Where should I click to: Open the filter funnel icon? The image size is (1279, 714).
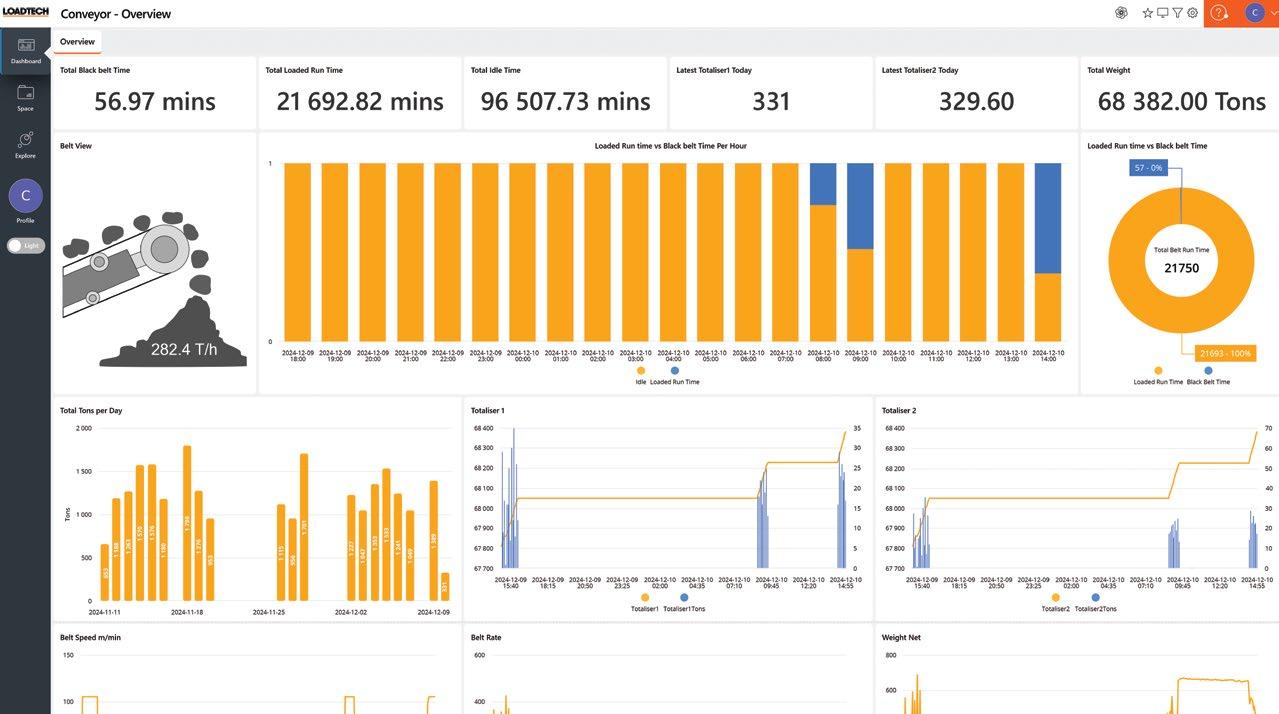click(1177, 13)
